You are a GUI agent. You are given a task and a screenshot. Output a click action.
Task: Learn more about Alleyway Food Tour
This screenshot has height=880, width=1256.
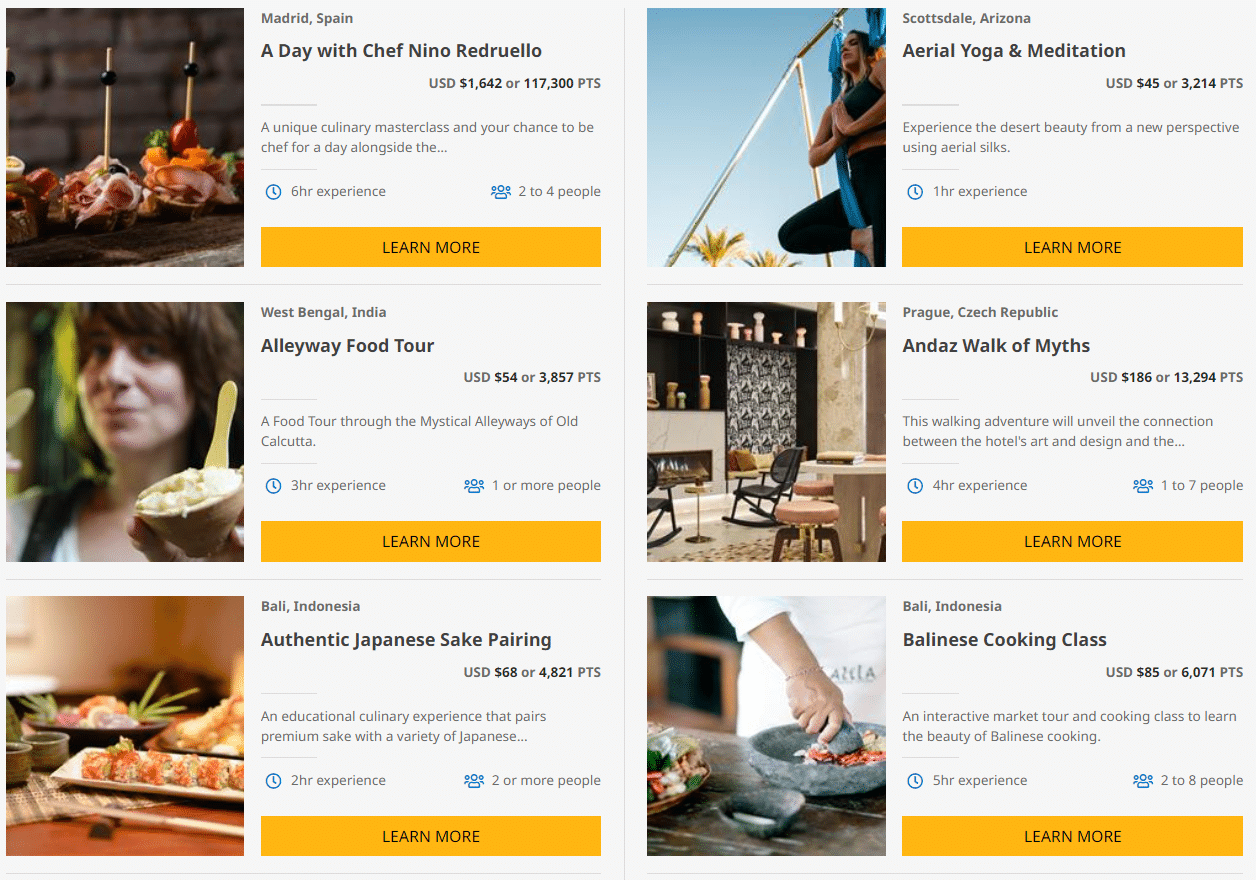(x=431, y=541)
